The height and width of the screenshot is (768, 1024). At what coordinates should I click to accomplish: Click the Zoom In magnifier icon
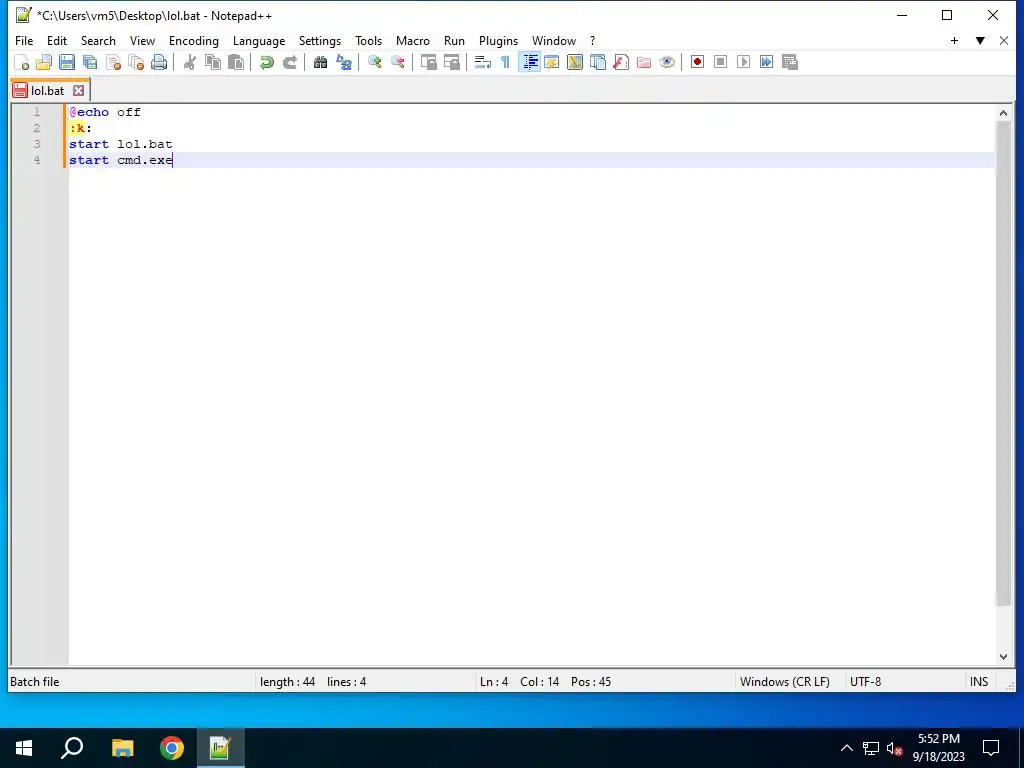tap(374, 62)
